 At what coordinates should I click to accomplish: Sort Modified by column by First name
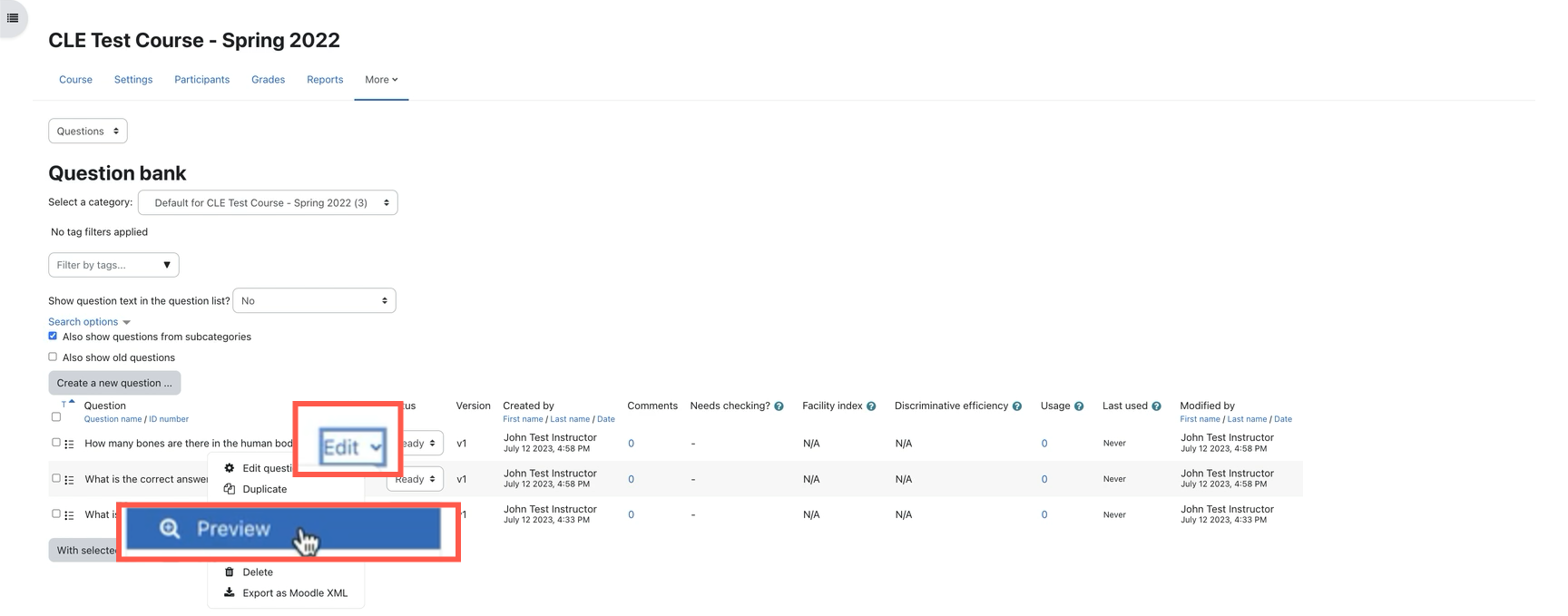1200,419
